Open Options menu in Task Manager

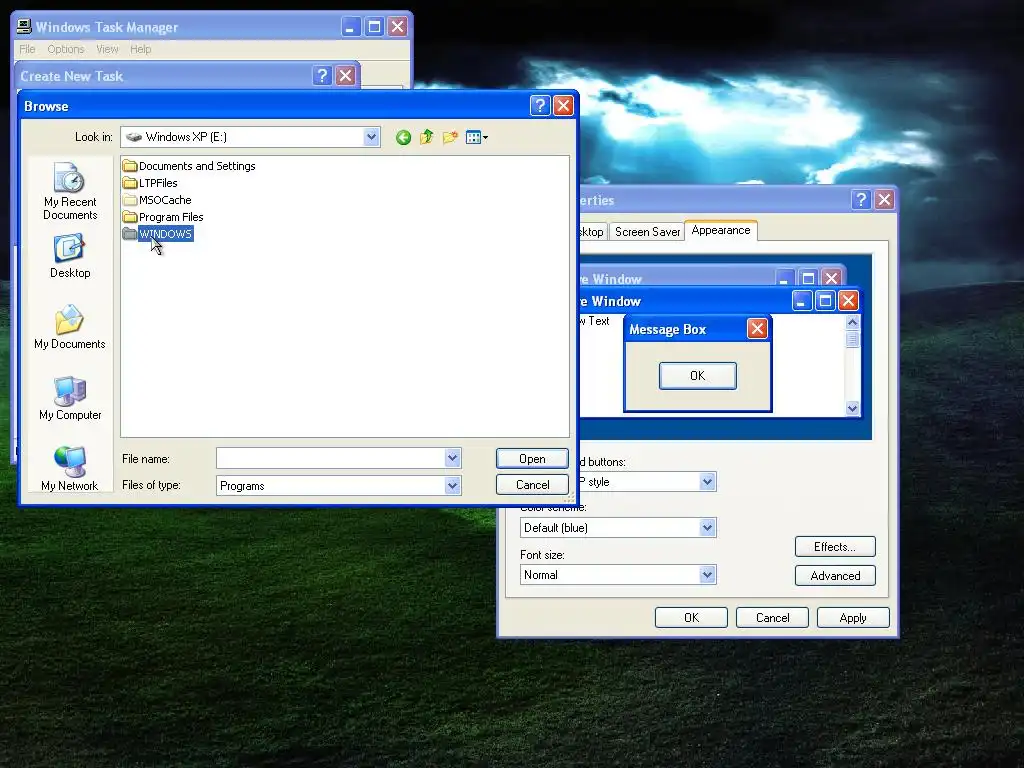click(65, 49)
